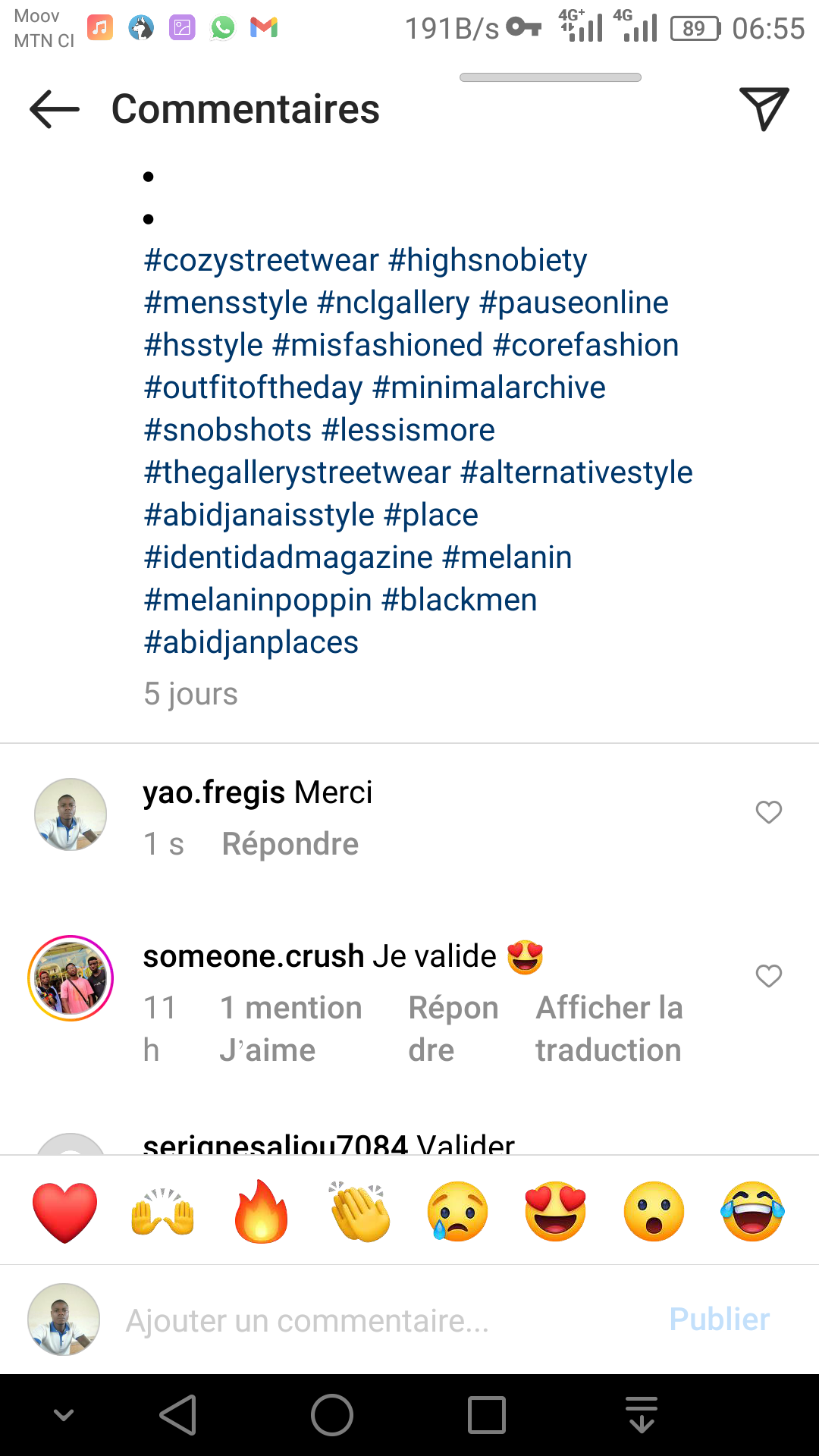This screenshot has width=819, height=1456.
Task: Open someone.crush's profile picture story
Action: pyautogui.click(x=71, y=978)
